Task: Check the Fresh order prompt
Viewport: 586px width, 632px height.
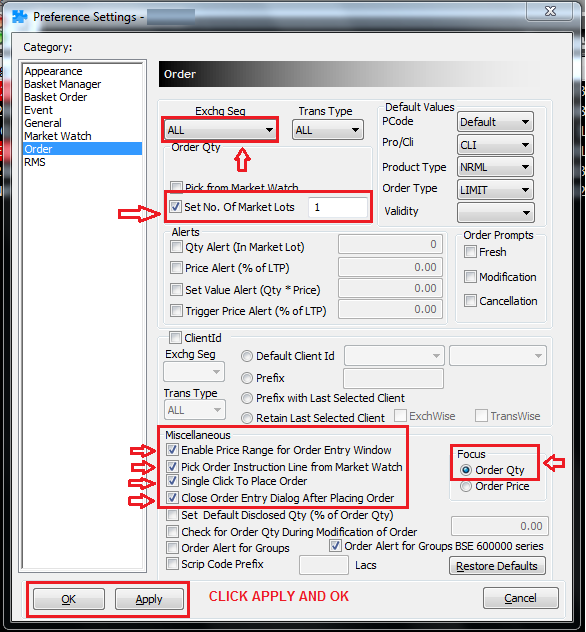Action: pos(470,252)
